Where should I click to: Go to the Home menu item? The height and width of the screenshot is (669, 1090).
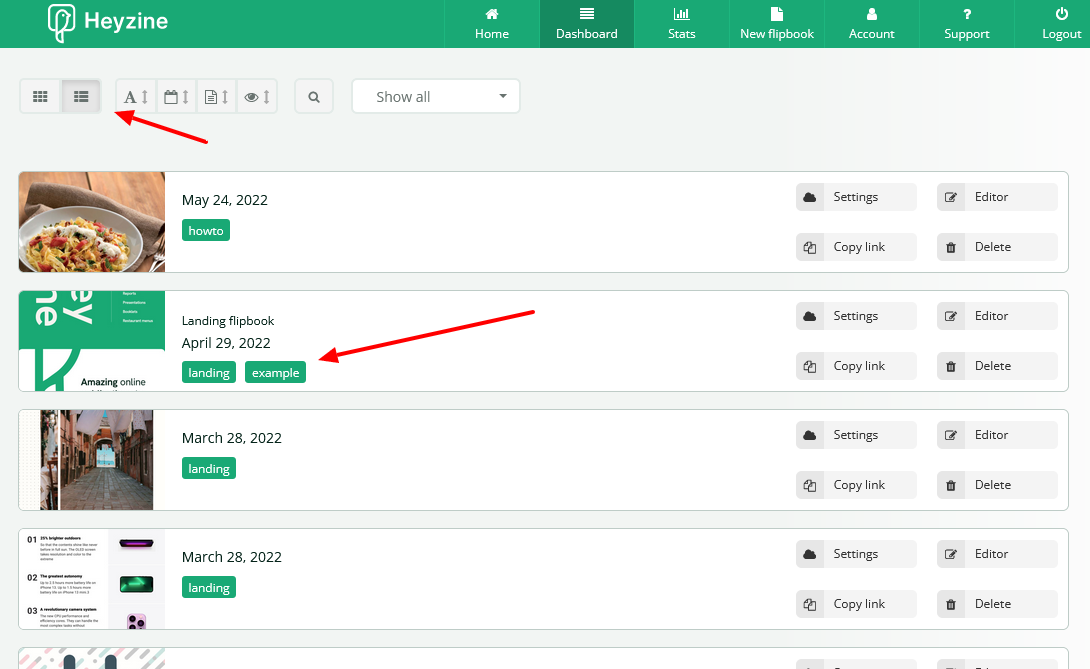pyautogui.click(x=491, y=24)
